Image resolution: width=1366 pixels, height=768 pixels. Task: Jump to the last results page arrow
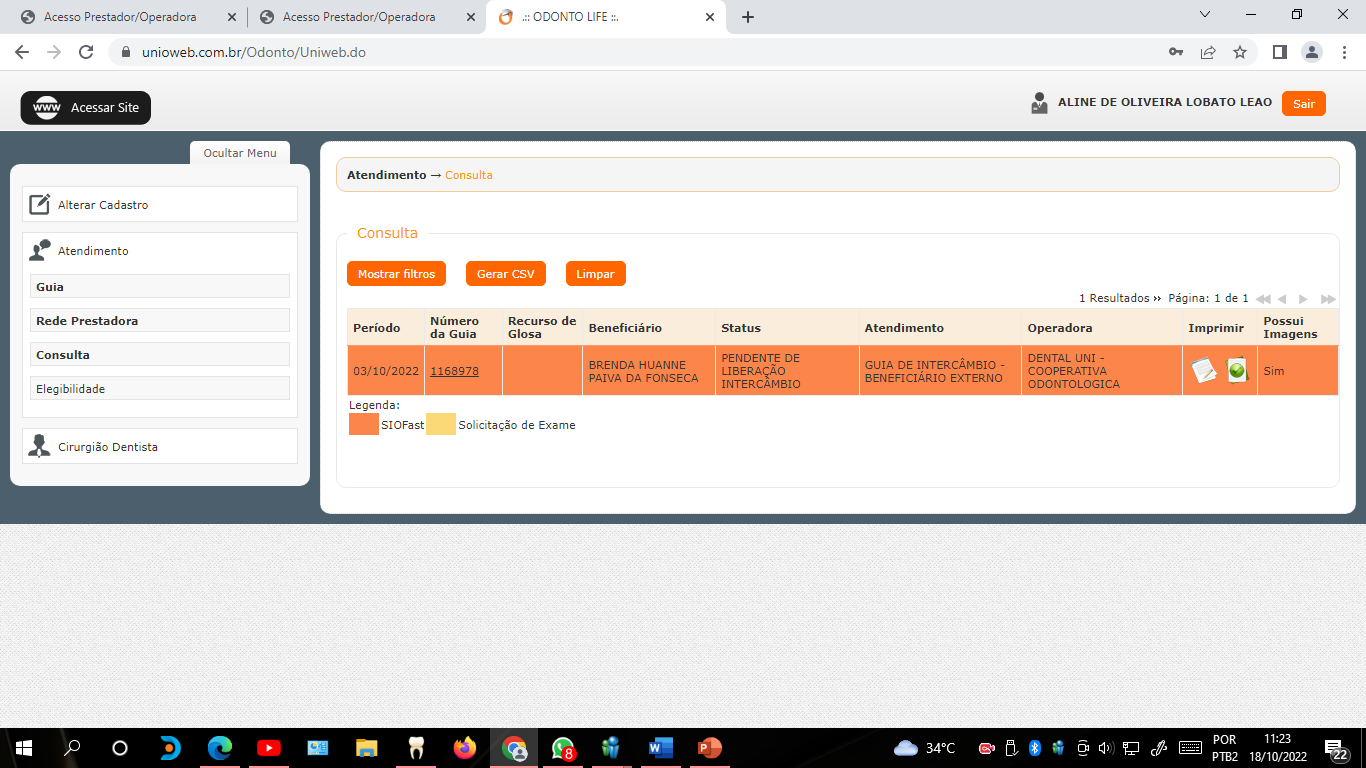point(1328,299)
